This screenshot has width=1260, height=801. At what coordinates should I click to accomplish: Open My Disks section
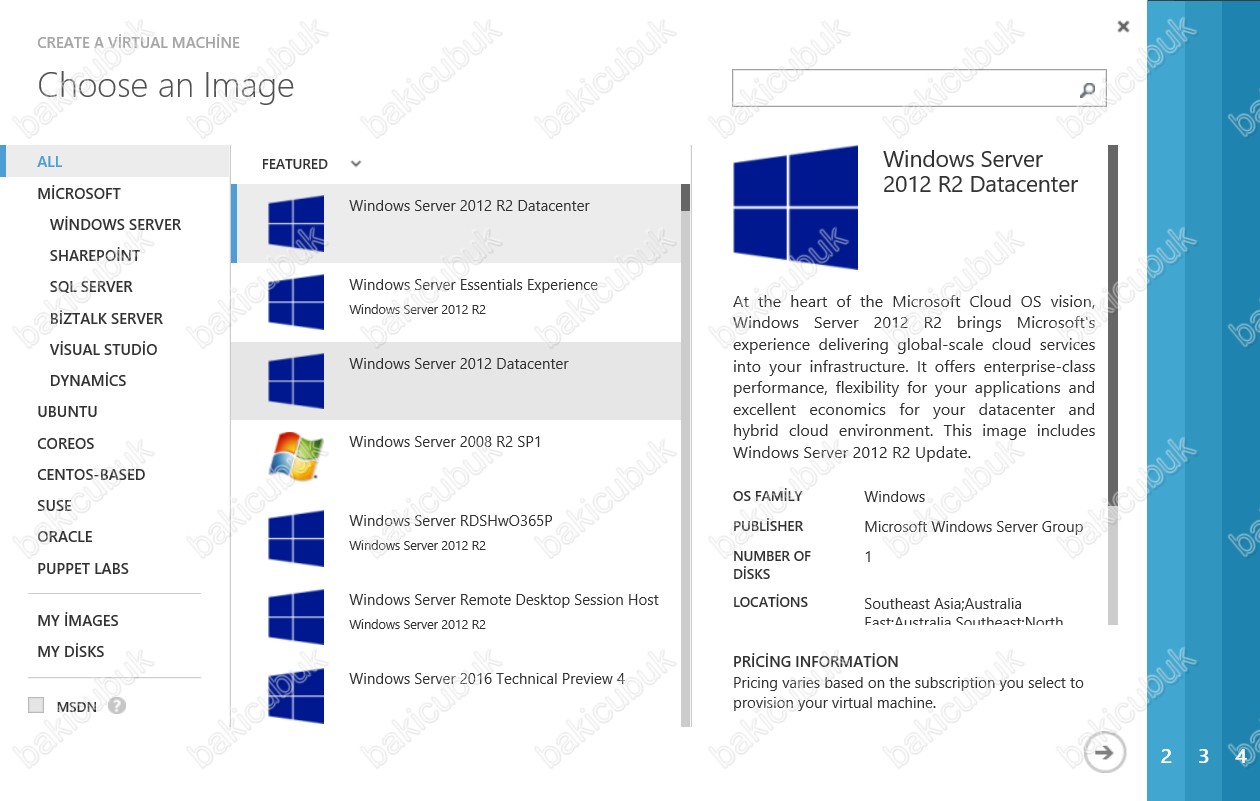tap(71, 651)
